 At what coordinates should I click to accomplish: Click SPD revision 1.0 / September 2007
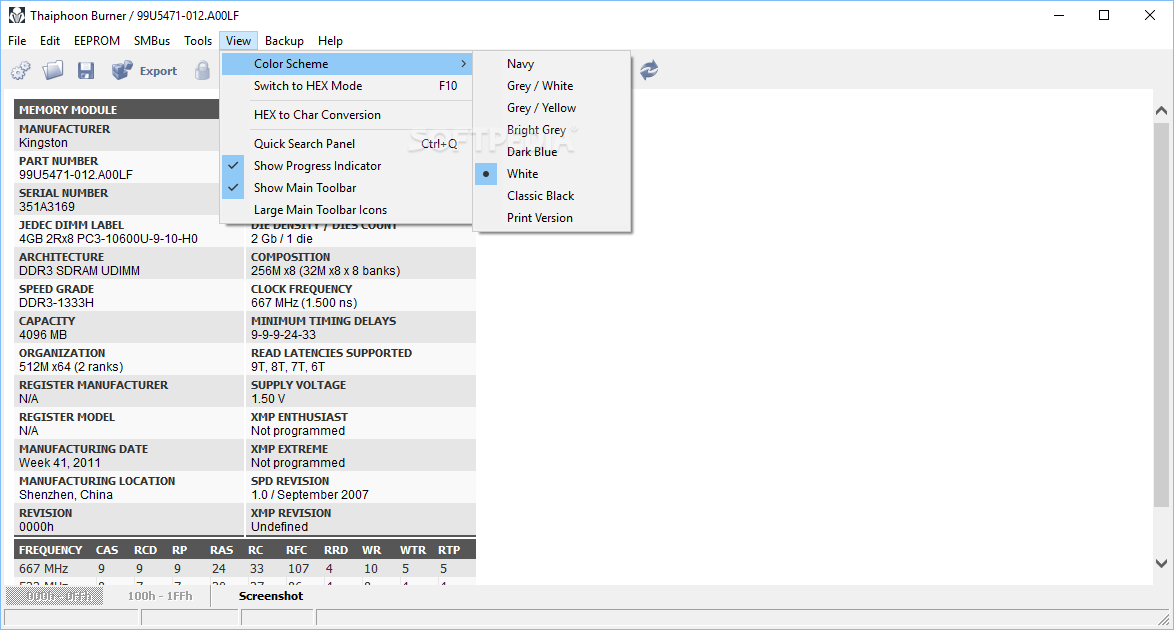click(310, 495)
